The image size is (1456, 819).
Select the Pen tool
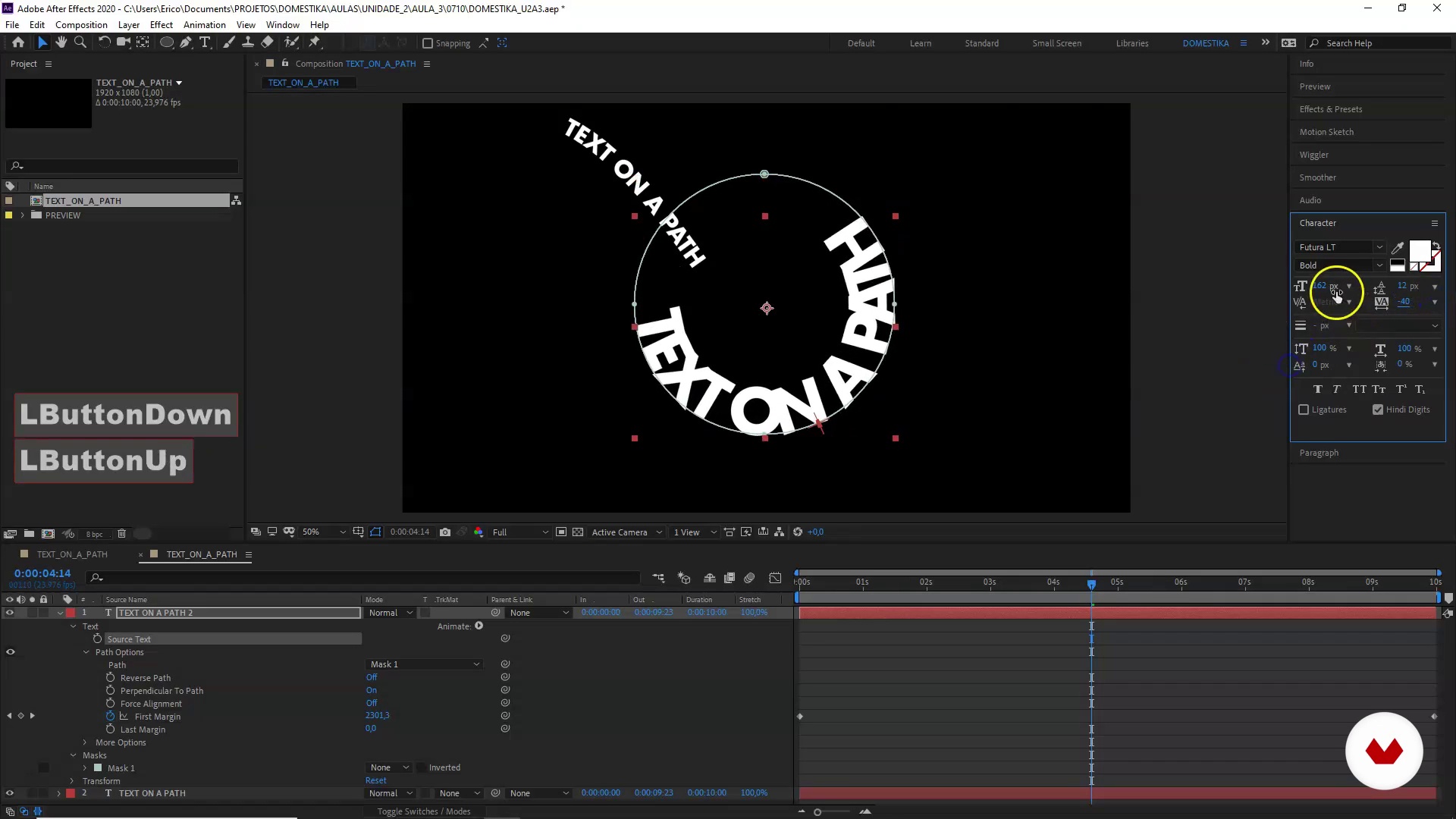coord(186,42)
